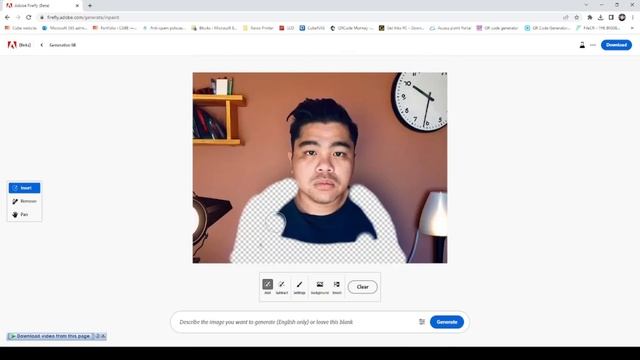This screenshot has width=640, height=360.
Task: Open the Access point Portal bookmark
Action: pyautogui.click(x=450, y=28)
